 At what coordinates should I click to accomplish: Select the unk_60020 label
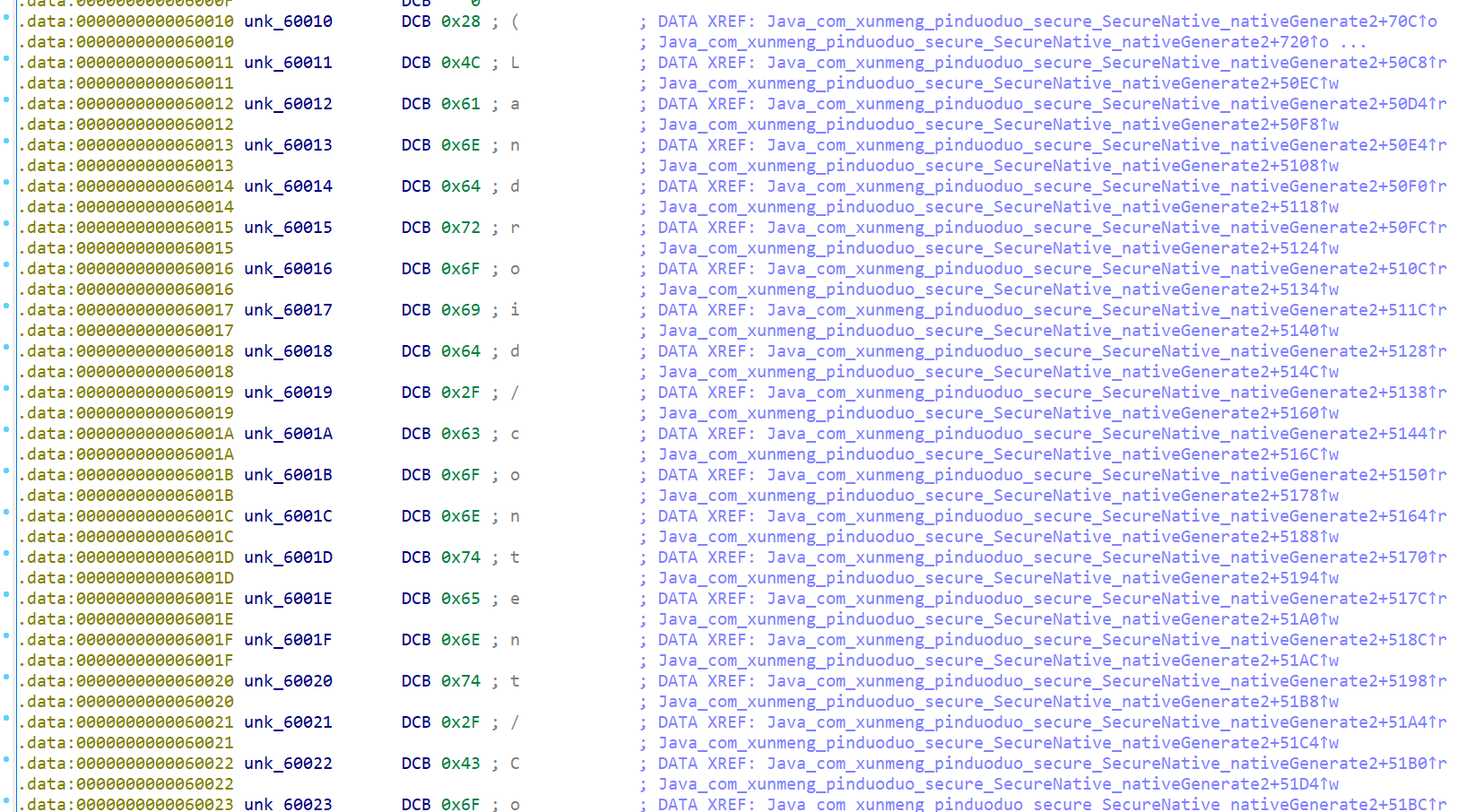click(x=288, y=681)
